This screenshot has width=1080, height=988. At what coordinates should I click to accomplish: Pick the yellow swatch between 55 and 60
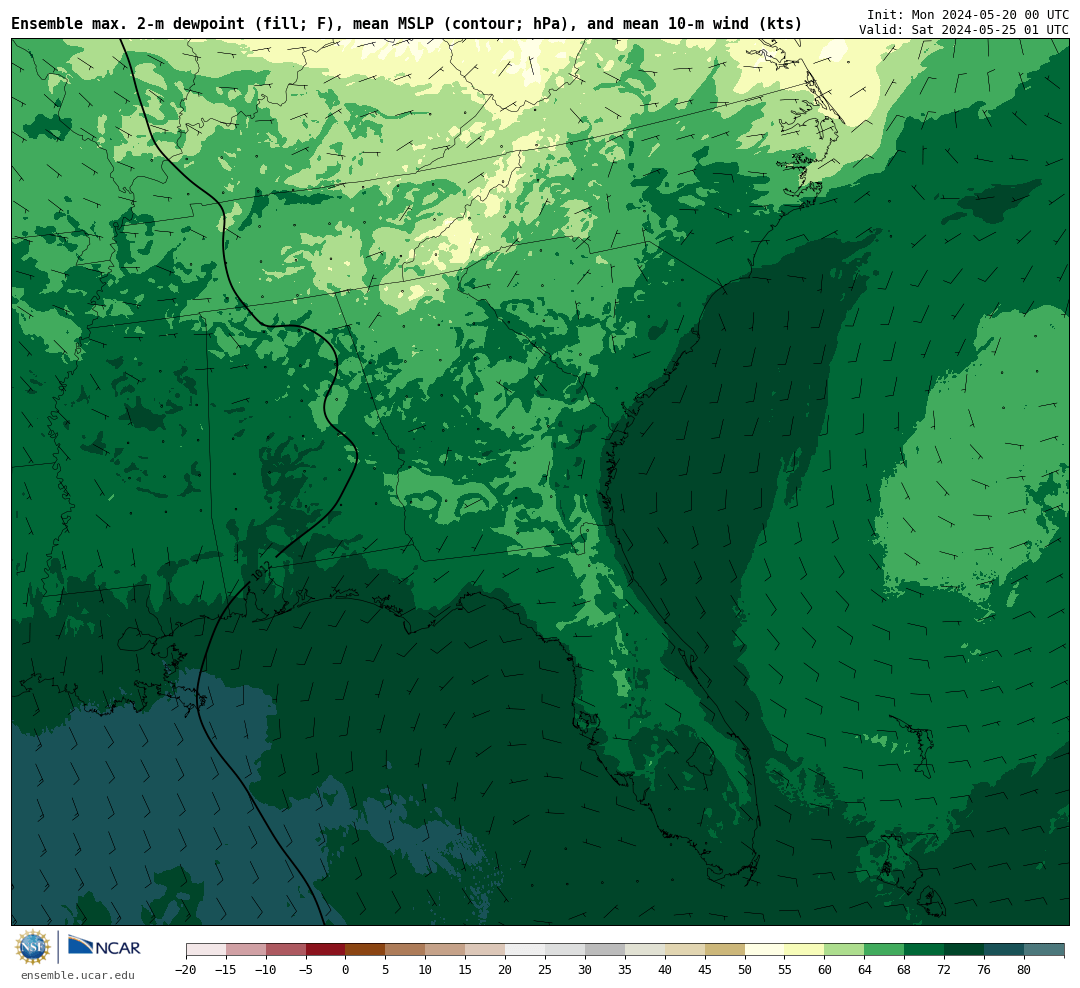click(x=805, y=949)
